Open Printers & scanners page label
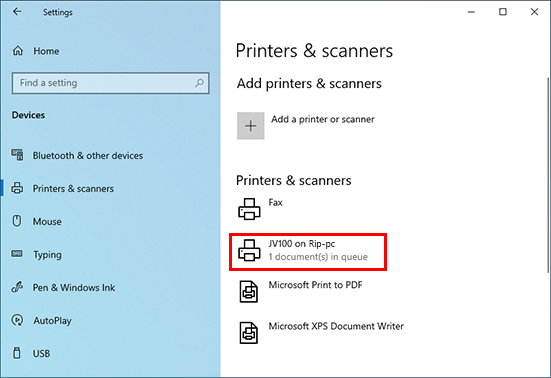Viewport: 551px width, 378px height. (x=73, y=188)
